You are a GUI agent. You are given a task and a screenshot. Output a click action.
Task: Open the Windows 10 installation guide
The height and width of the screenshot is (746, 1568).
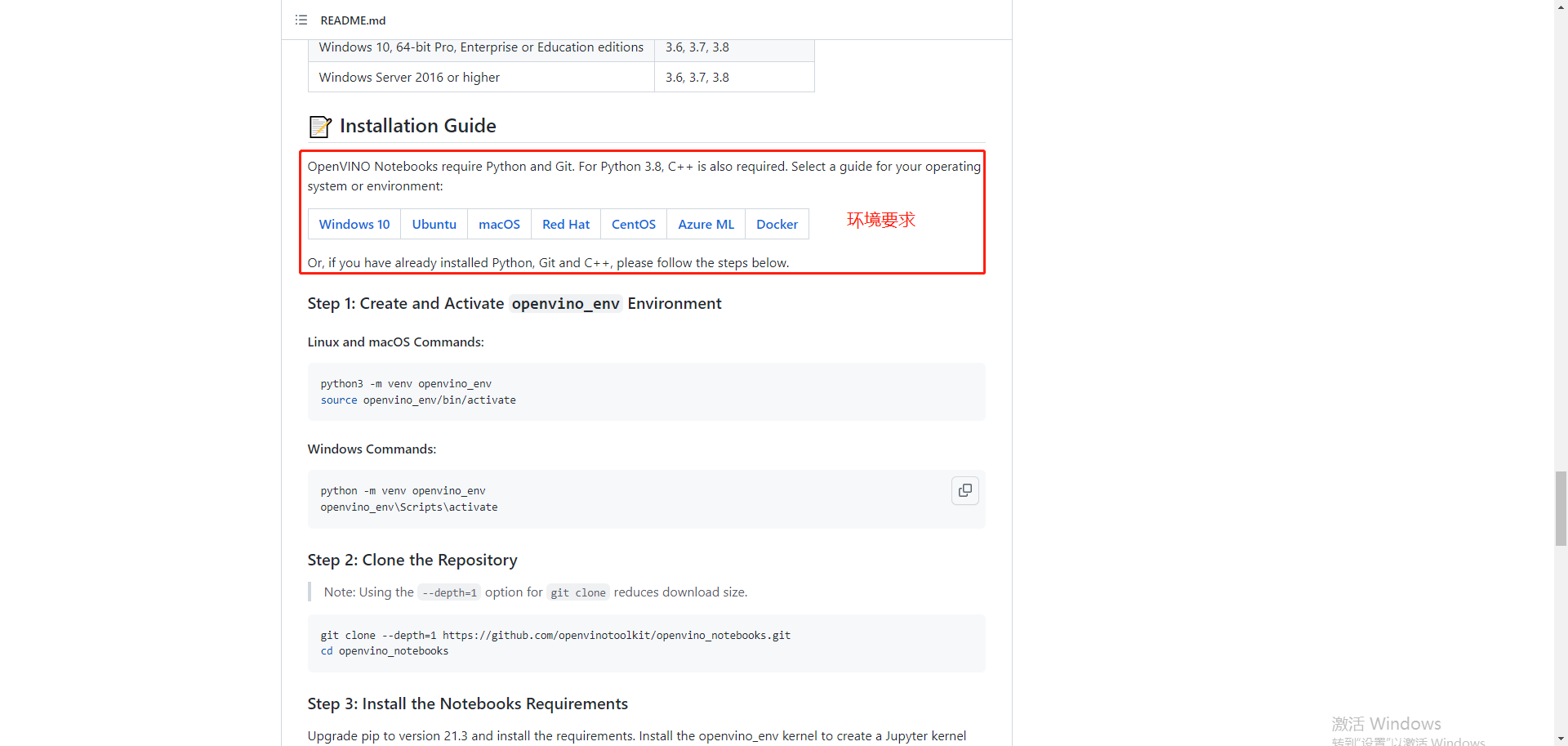(354, 224)
